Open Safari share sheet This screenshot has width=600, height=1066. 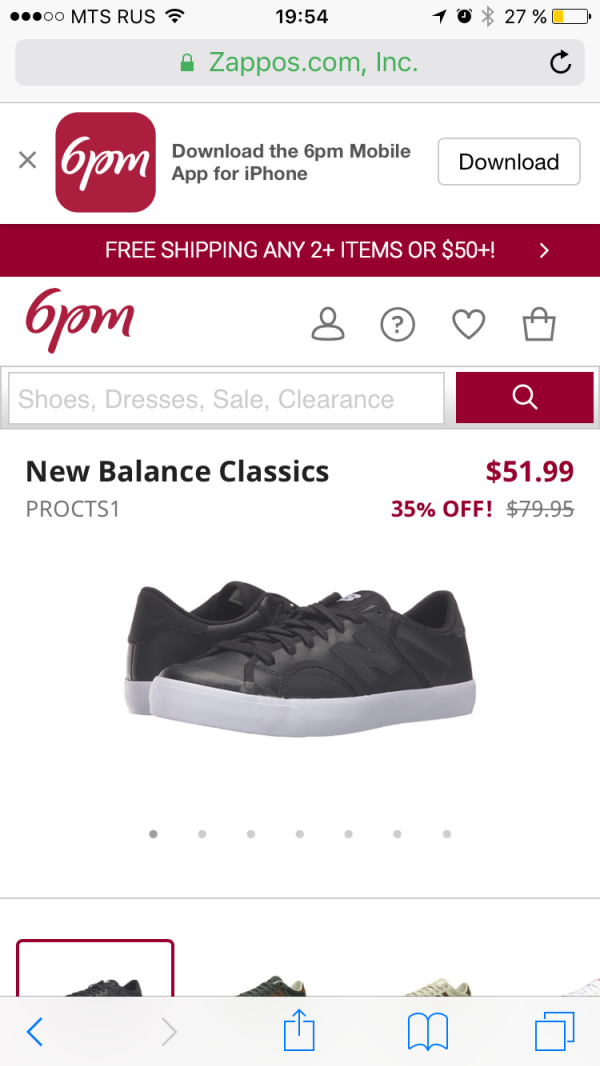click(299, 1030)
